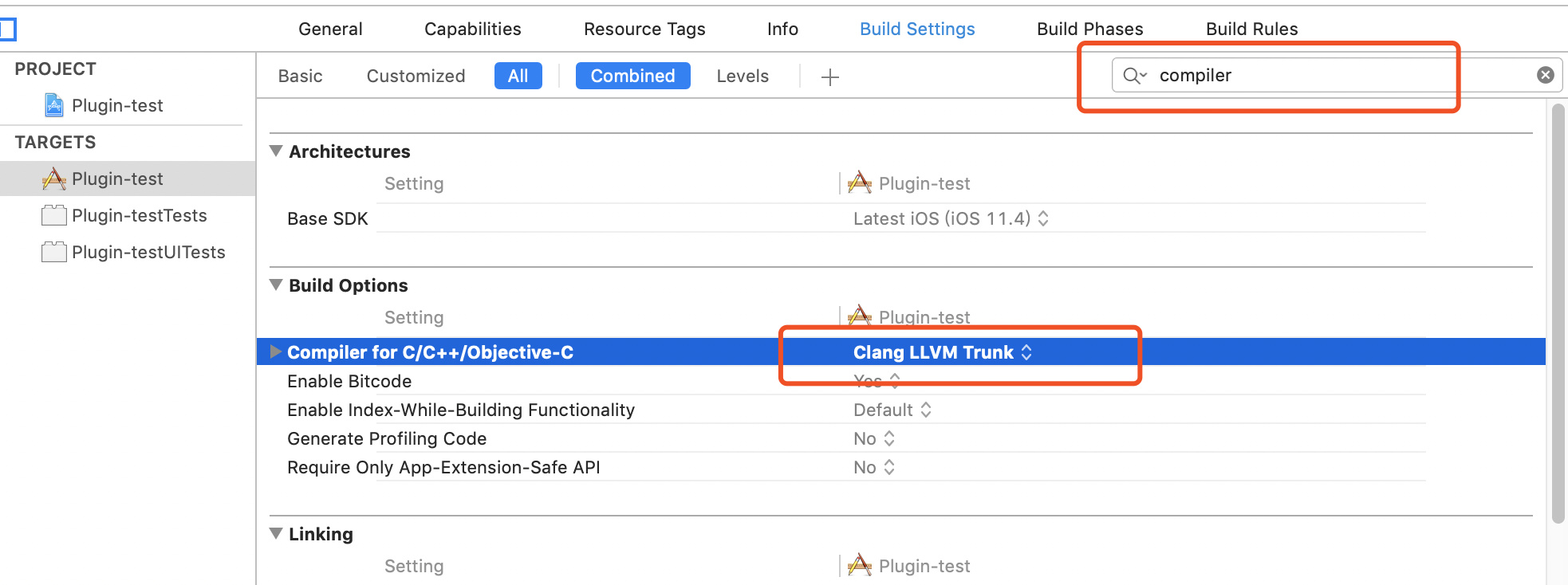Switch to Basic settings filter
Image resolution: width=1568 pixels, height=585 pixels.
[x=300, y=76]
